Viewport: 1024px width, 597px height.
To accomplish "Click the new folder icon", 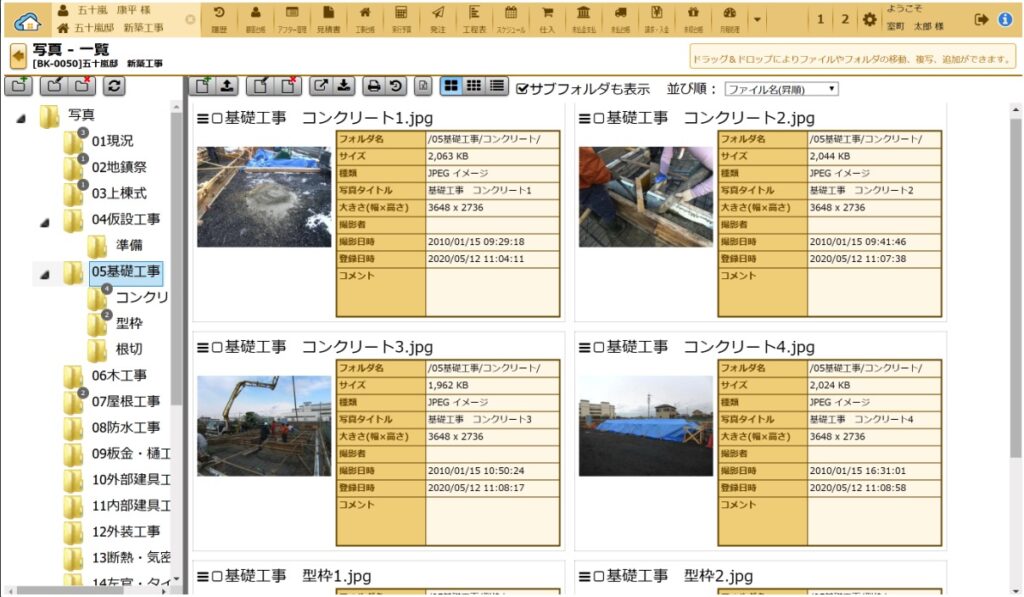I will (x=19, y=86).
